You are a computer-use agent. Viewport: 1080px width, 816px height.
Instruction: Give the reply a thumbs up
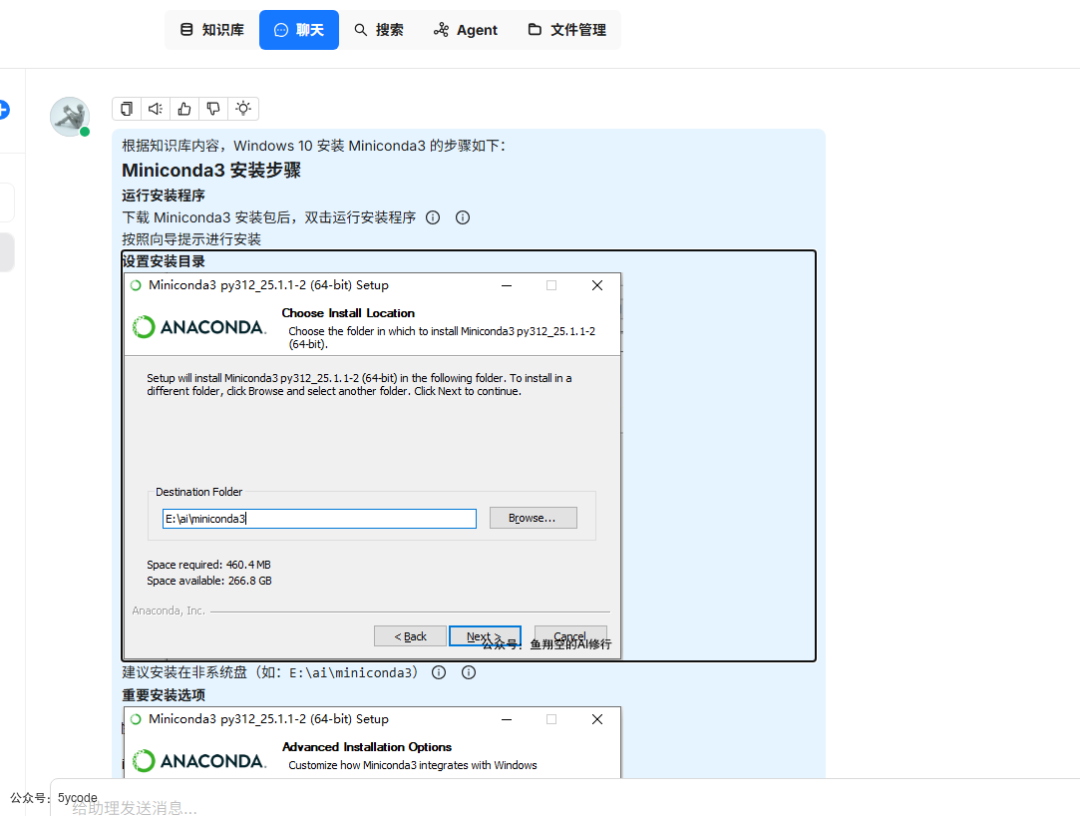click(185, 109)
